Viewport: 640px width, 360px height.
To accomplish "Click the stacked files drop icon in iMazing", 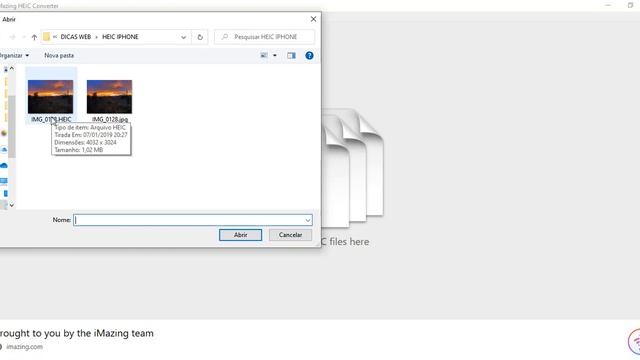I will (353, 167).
